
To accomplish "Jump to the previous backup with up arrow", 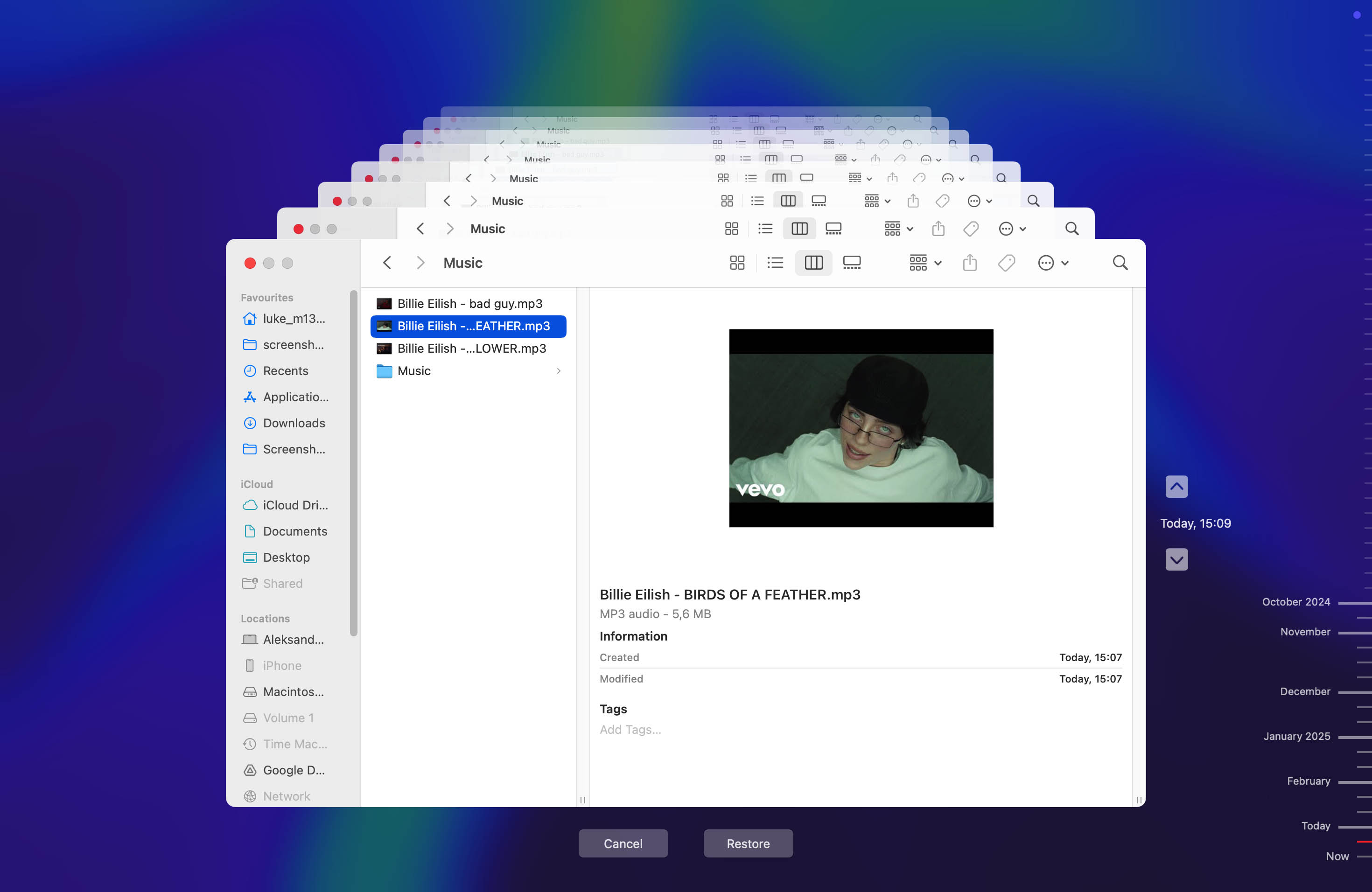I will click(1176, 486).
